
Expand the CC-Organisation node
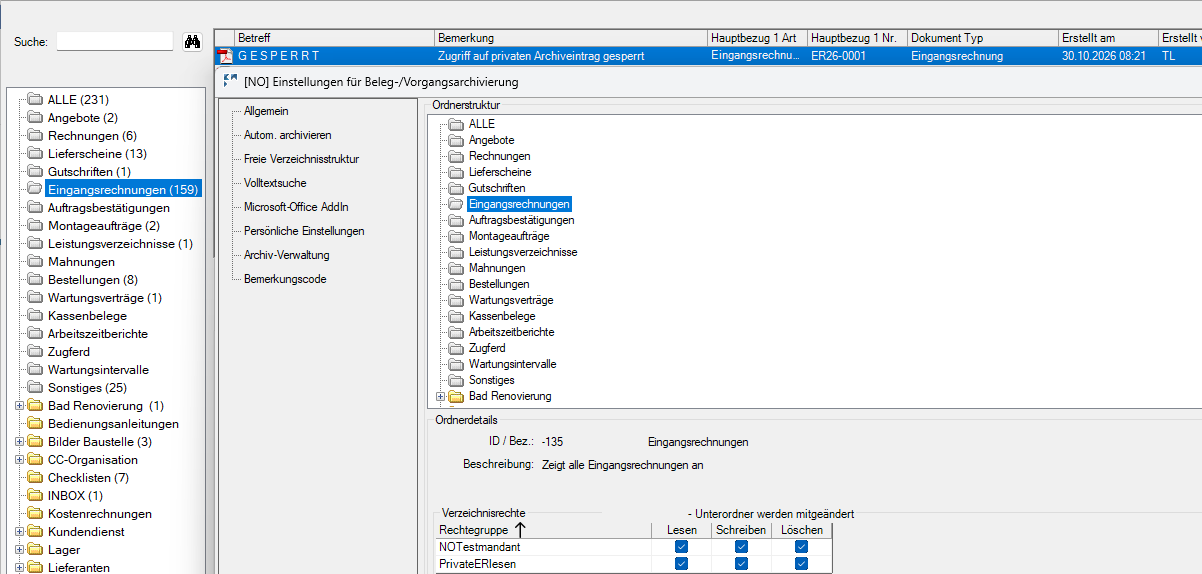pos(19,460)
